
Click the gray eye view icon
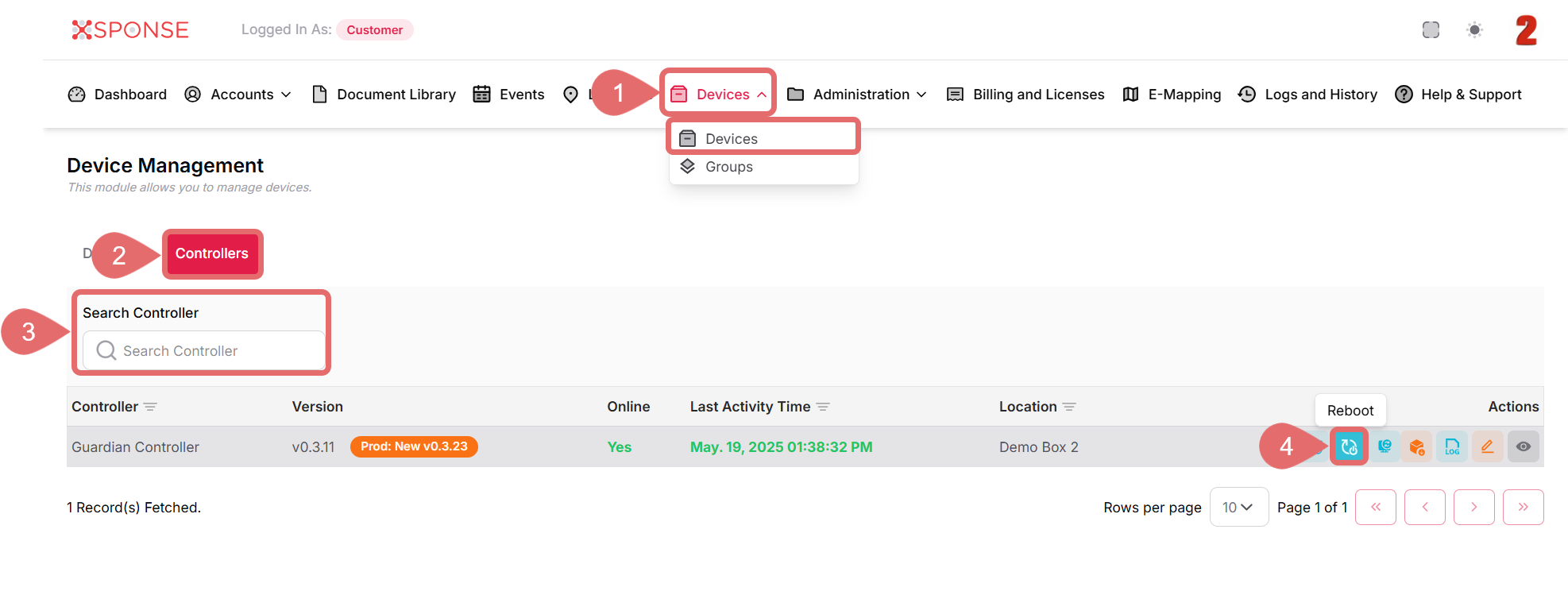[x=1523, y=446]
